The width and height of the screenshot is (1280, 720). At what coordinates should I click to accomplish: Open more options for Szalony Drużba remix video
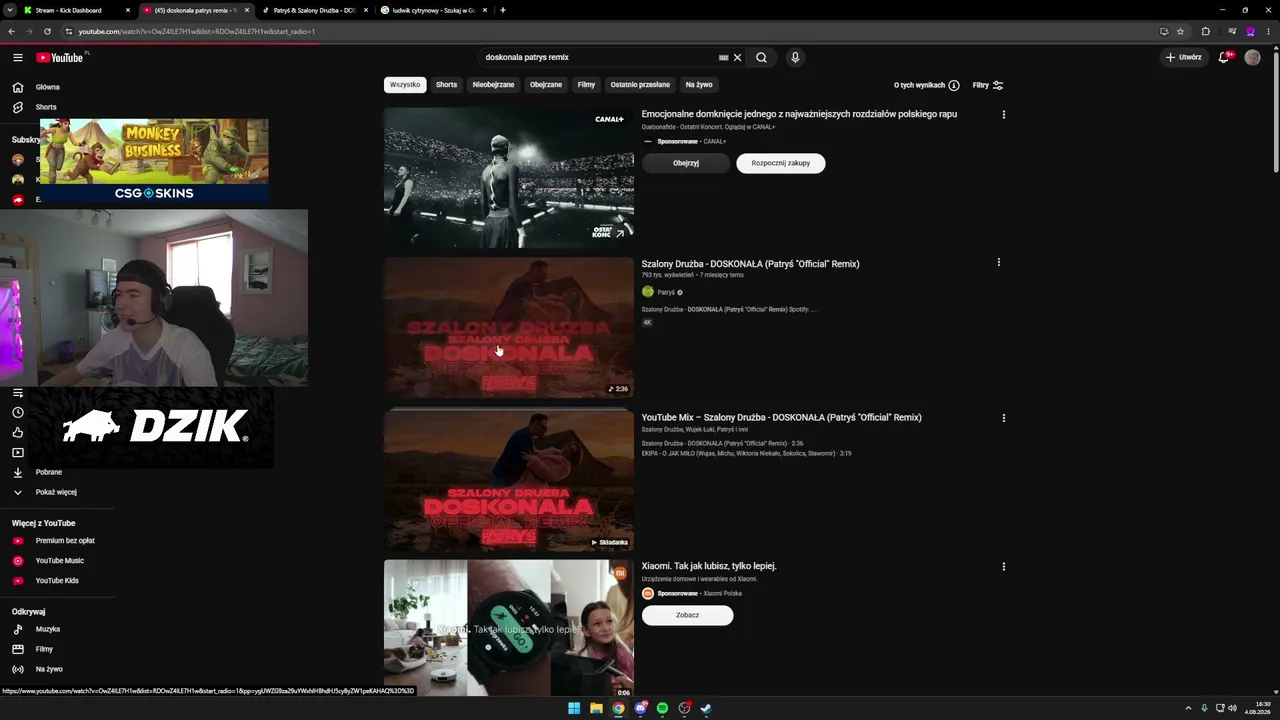[x=998, y=263]
